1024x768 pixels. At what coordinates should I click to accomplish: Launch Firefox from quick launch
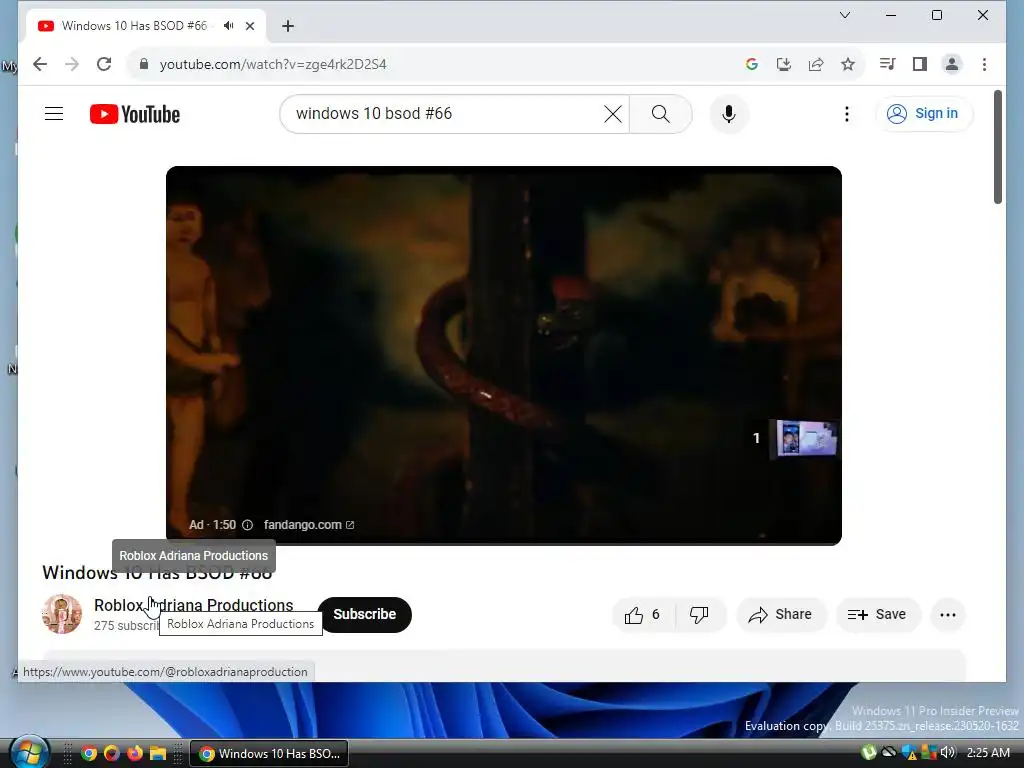[135, 754]
